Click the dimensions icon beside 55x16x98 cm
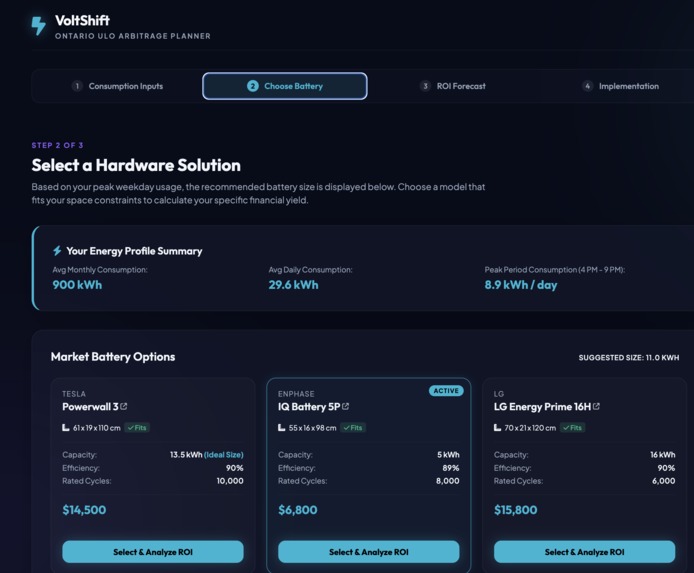The width and height of the screenshot is (694, 573). pyautogui.click(x=281, y=427)
